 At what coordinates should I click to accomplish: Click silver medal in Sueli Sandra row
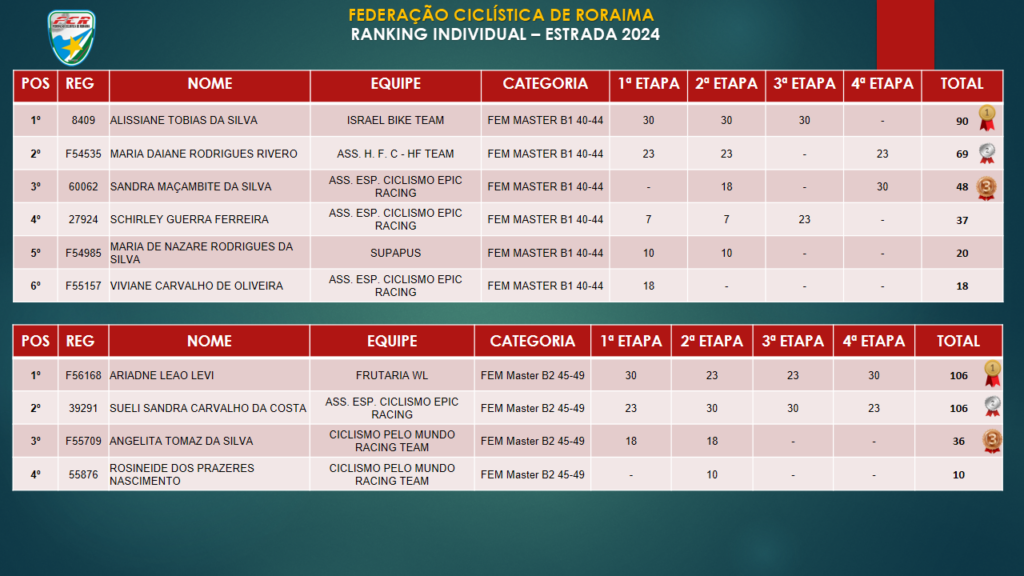[992, 407]
